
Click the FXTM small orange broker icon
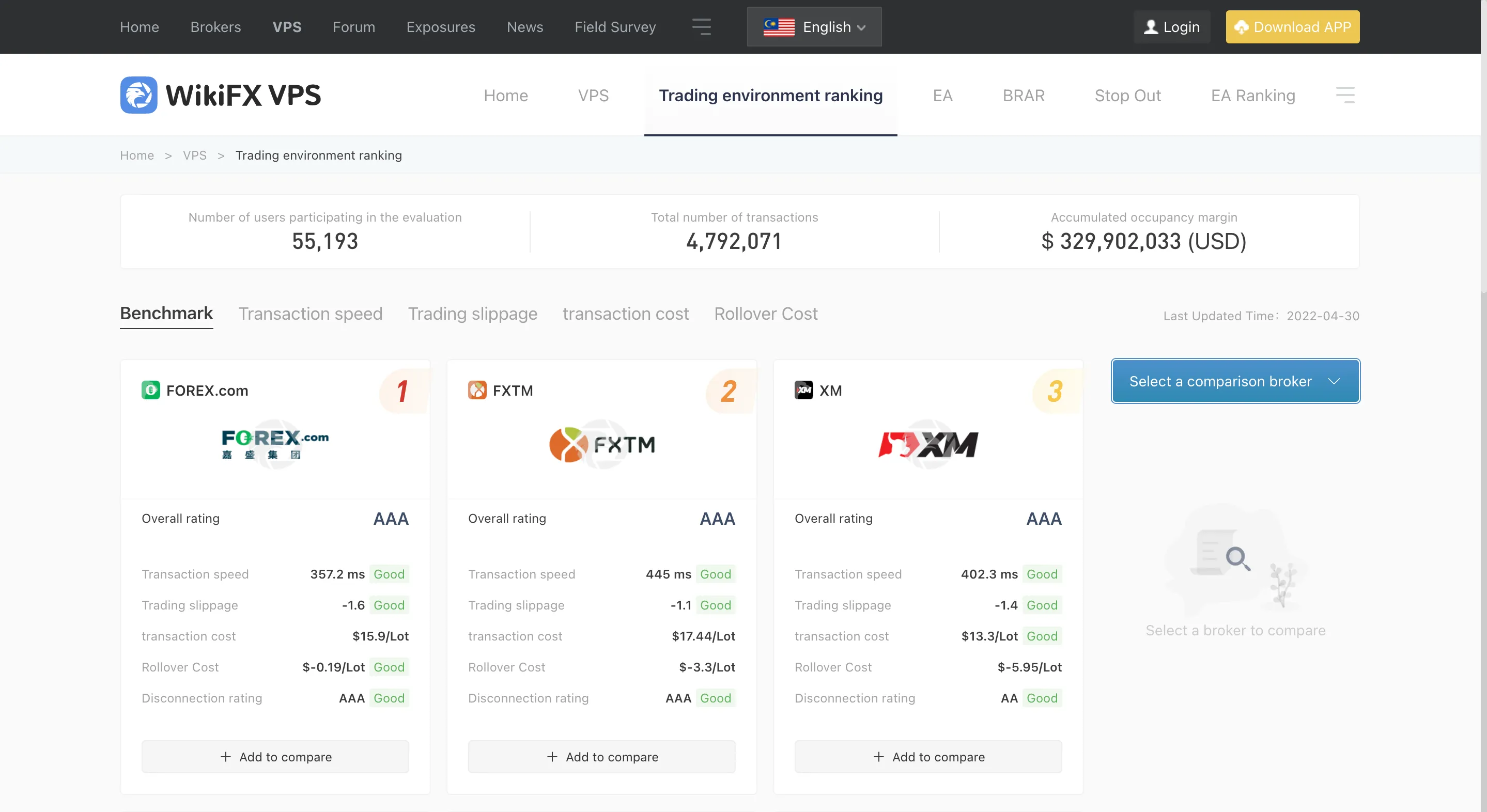pyautogui.click(x=477, y=390)
